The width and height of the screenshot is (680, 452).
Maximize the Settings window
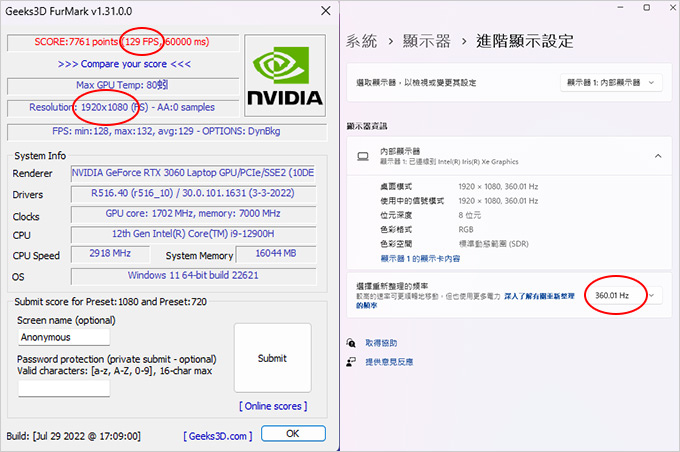pos(647,7)
